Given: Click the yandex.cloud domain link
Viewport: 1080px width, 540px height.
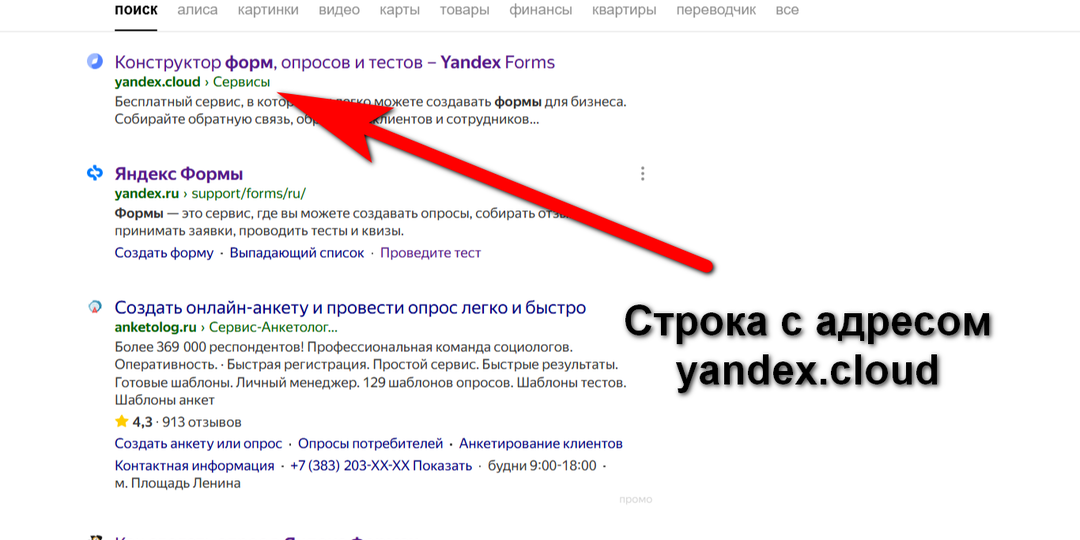Looking at the screenshot, I should 157,83.
